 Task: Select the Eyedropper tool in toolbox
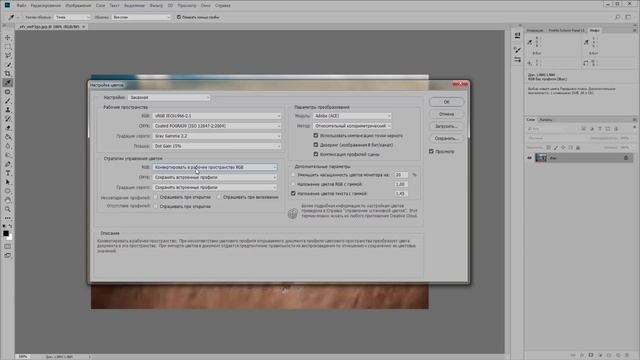click(x=8, y=83)
